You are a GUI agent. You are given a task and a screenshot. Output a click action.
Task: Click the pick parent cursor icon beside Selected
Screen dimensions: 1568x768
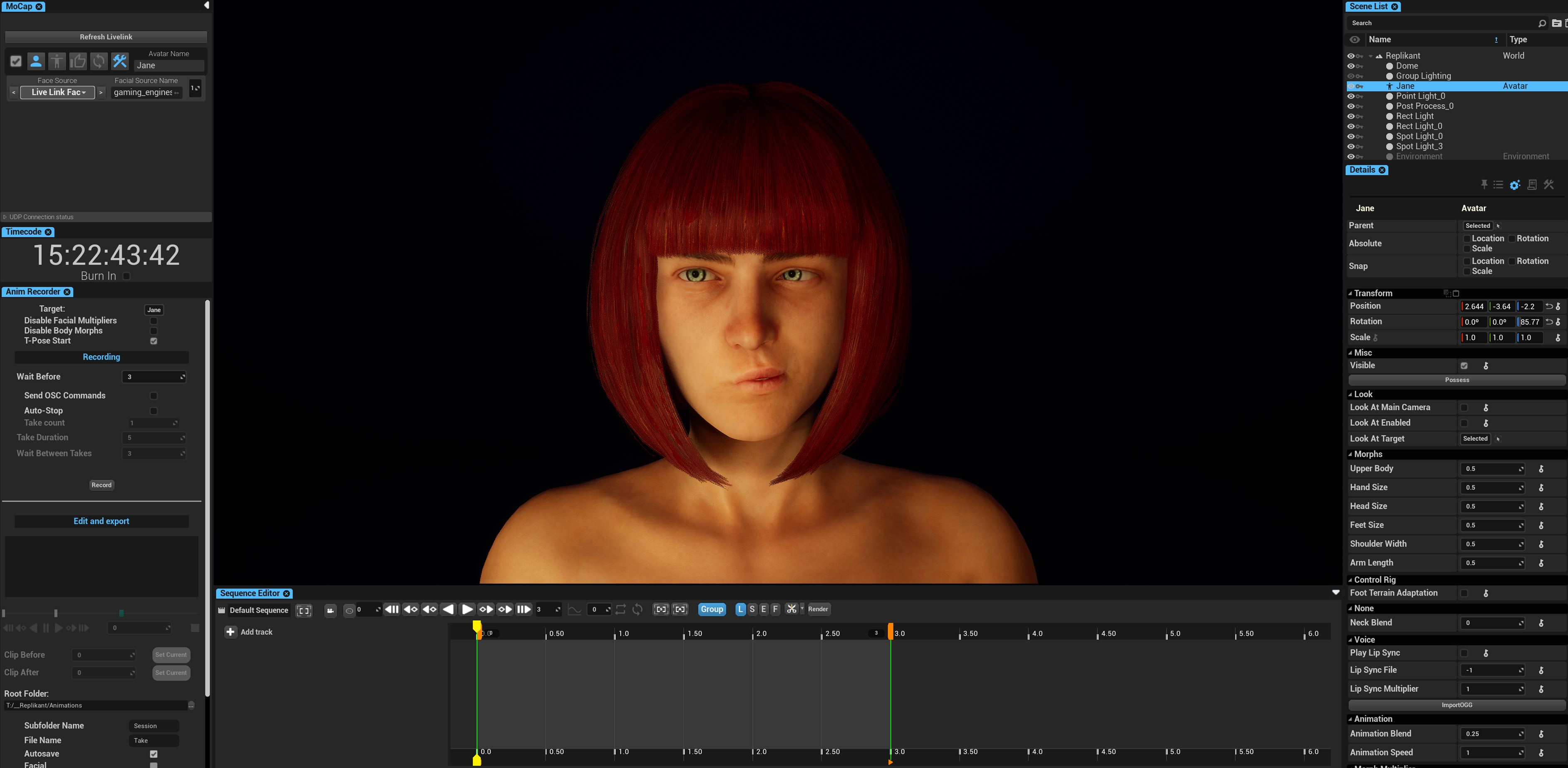pyautogui.click(x=1498, y=226)
